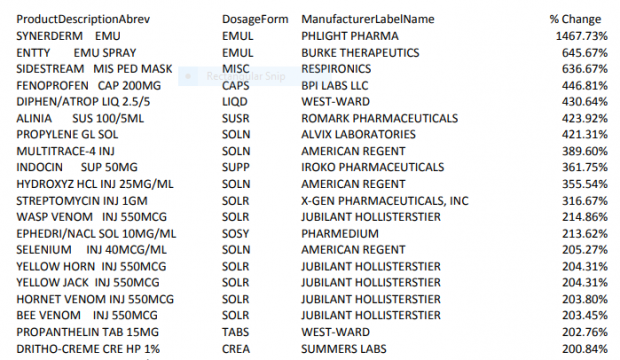Image resolution: width=620 pixels, height=360 pixels.
Task: Click the BPI LABS LLC cell
Action: (x=335, y=85)
